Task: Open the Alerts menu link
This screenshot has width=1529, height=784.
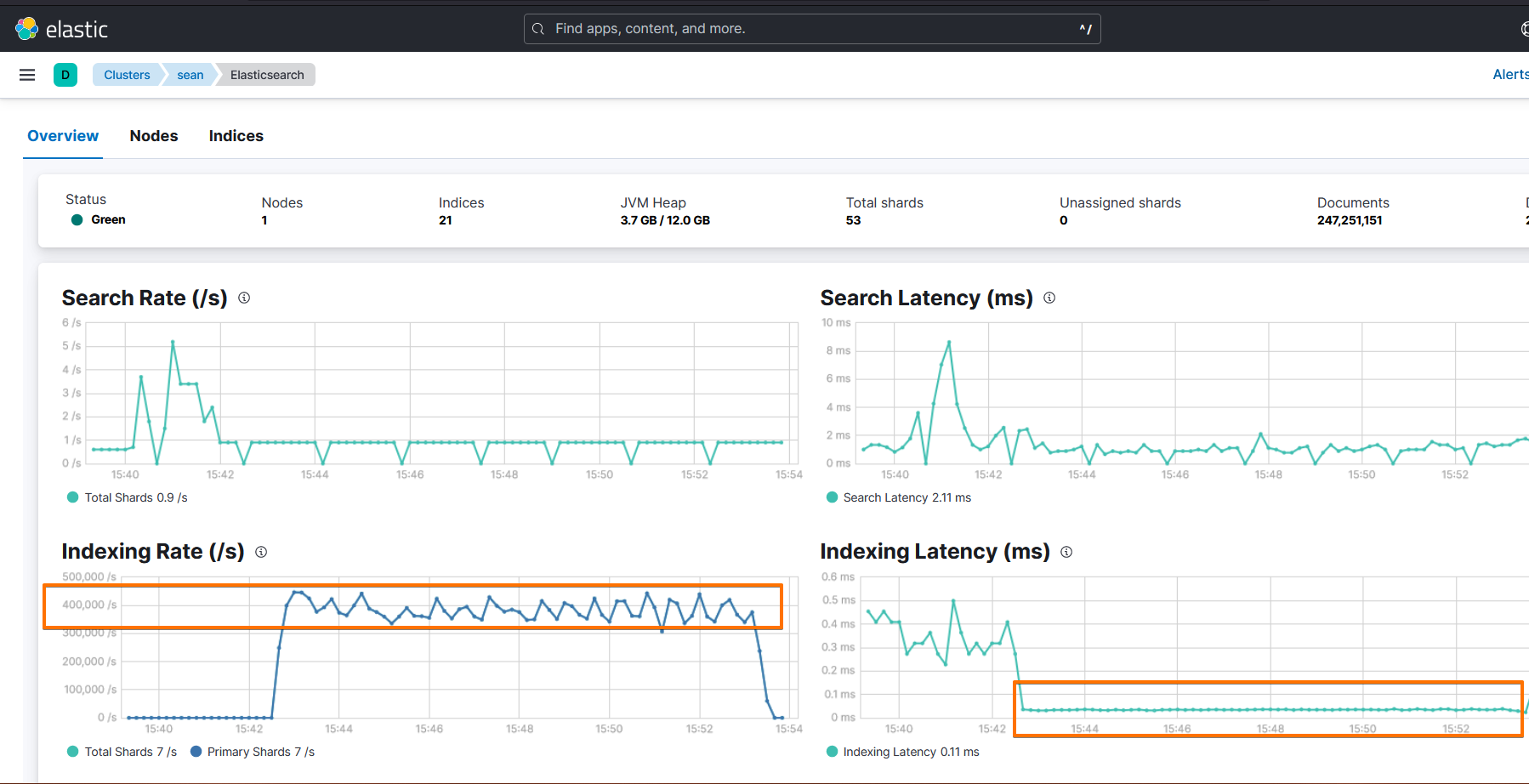Action: click(1510, 75)
